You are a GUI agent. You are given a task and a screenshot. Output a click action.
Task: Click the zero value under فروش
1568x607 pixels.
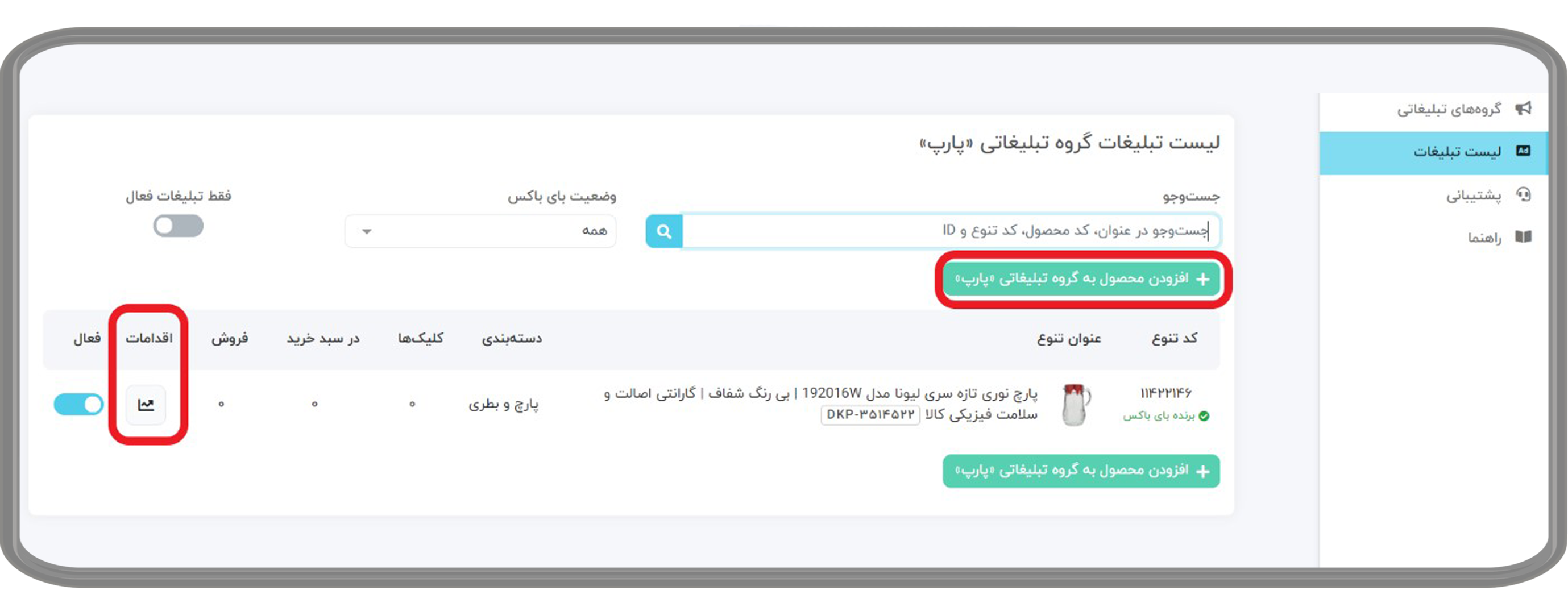pyautogui.click(x=222, y=405)
